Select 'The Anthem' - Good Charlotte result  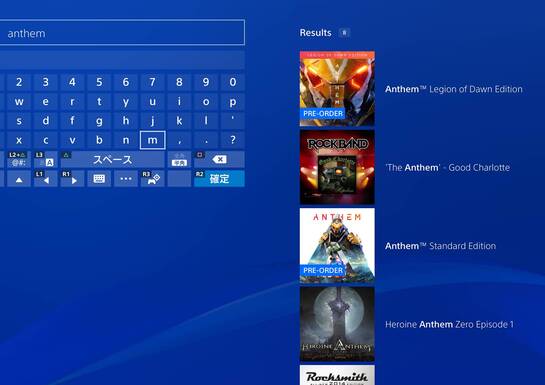click(x=448, y=167)
